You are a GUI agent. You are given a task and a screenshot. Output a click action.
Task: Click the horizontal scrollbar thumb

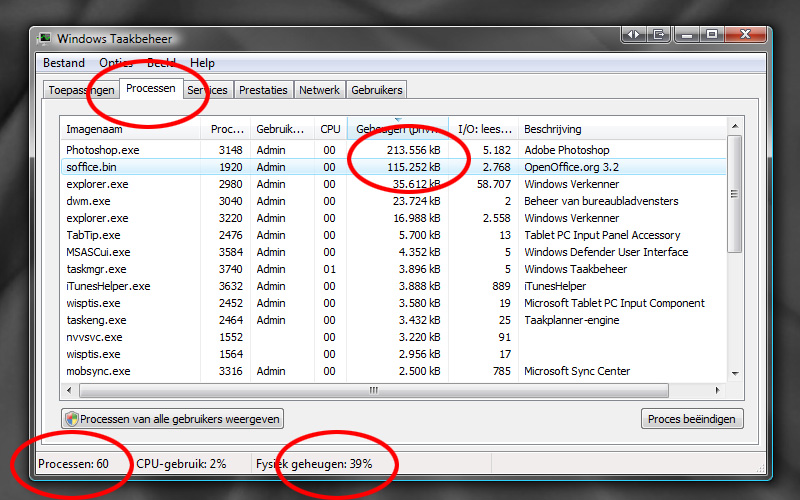coord(374,390)
